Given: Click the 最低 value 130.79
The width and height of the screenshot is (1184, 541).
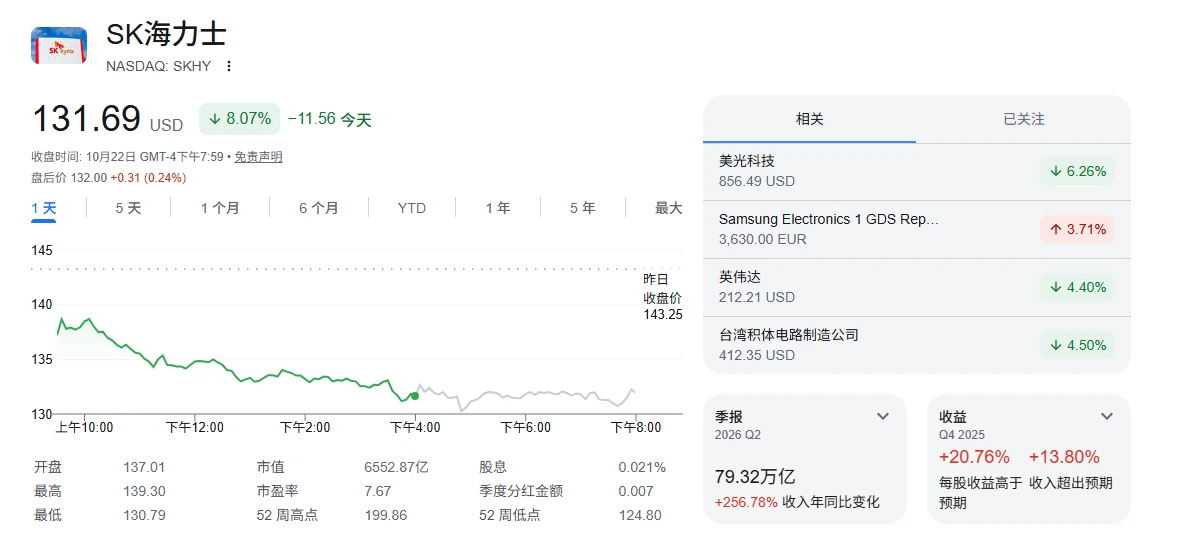Looking at the screenshot, I should point(143,516).
